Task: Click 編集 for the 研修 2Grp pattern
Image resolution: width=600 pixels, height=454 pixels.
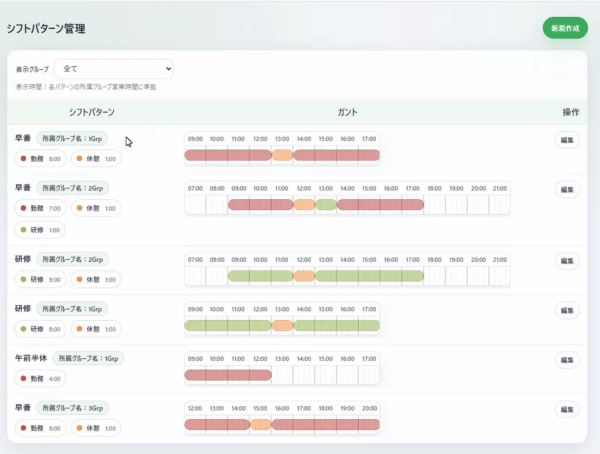Action: [567, 261]
